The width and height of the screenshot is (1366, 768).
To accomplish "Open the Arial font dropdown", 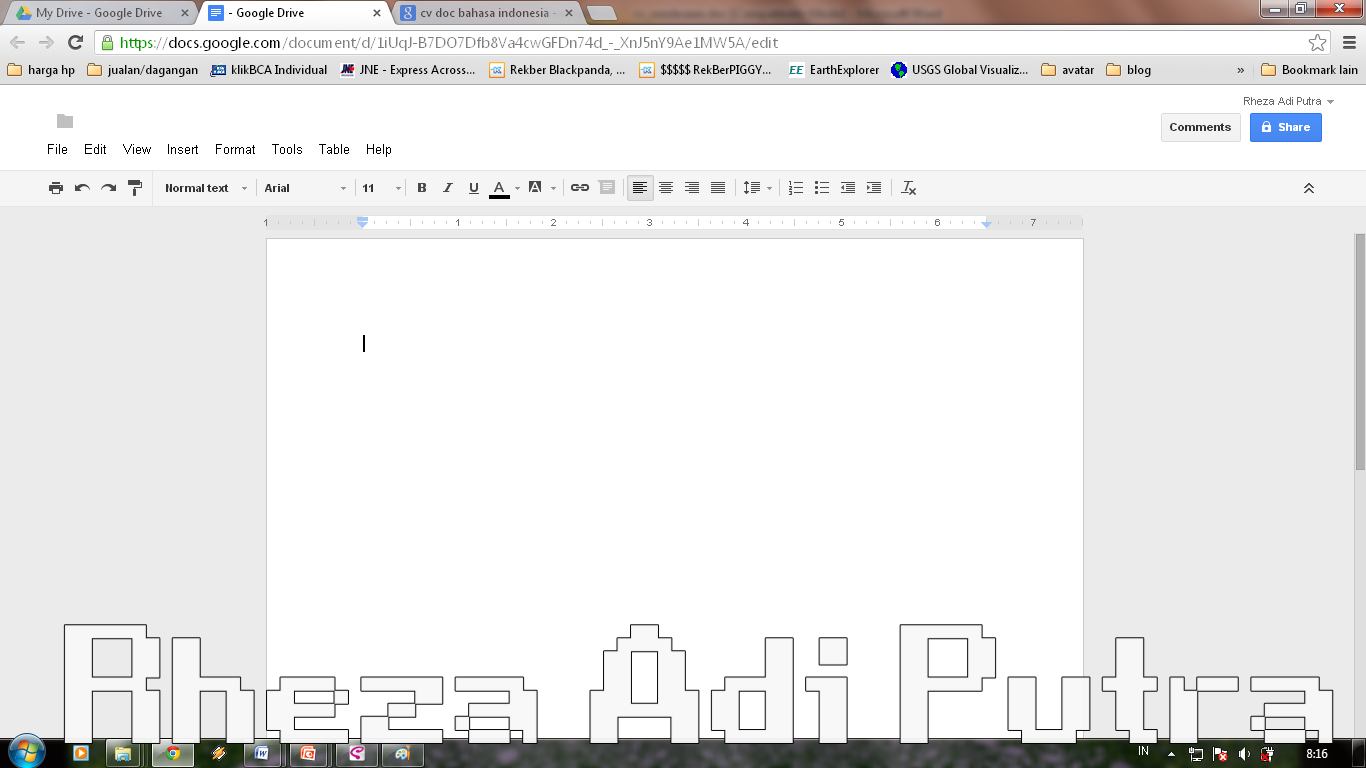I will [x=305, y=188].
